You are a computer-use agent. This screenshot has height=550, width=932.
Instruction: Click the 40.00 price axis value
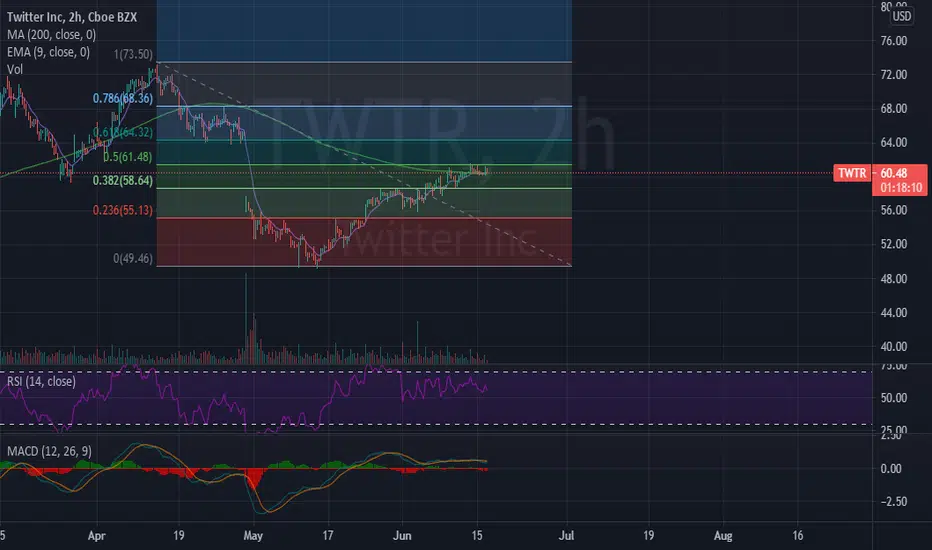tap(893, 347)
